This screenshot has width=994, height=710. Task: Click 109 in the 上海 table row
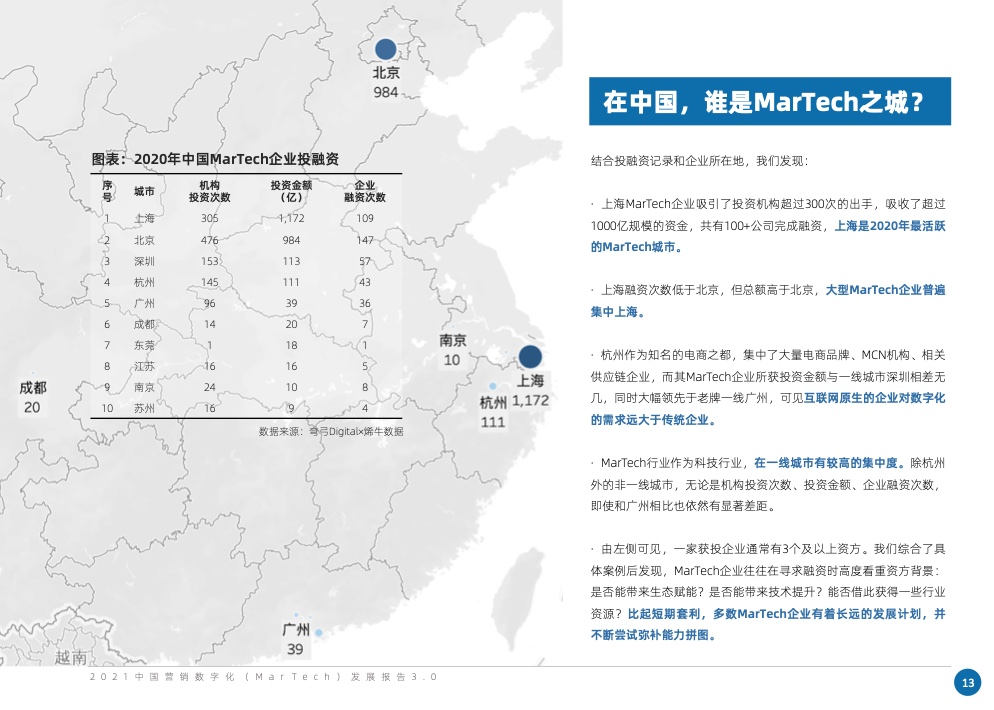tap(365, 218)
